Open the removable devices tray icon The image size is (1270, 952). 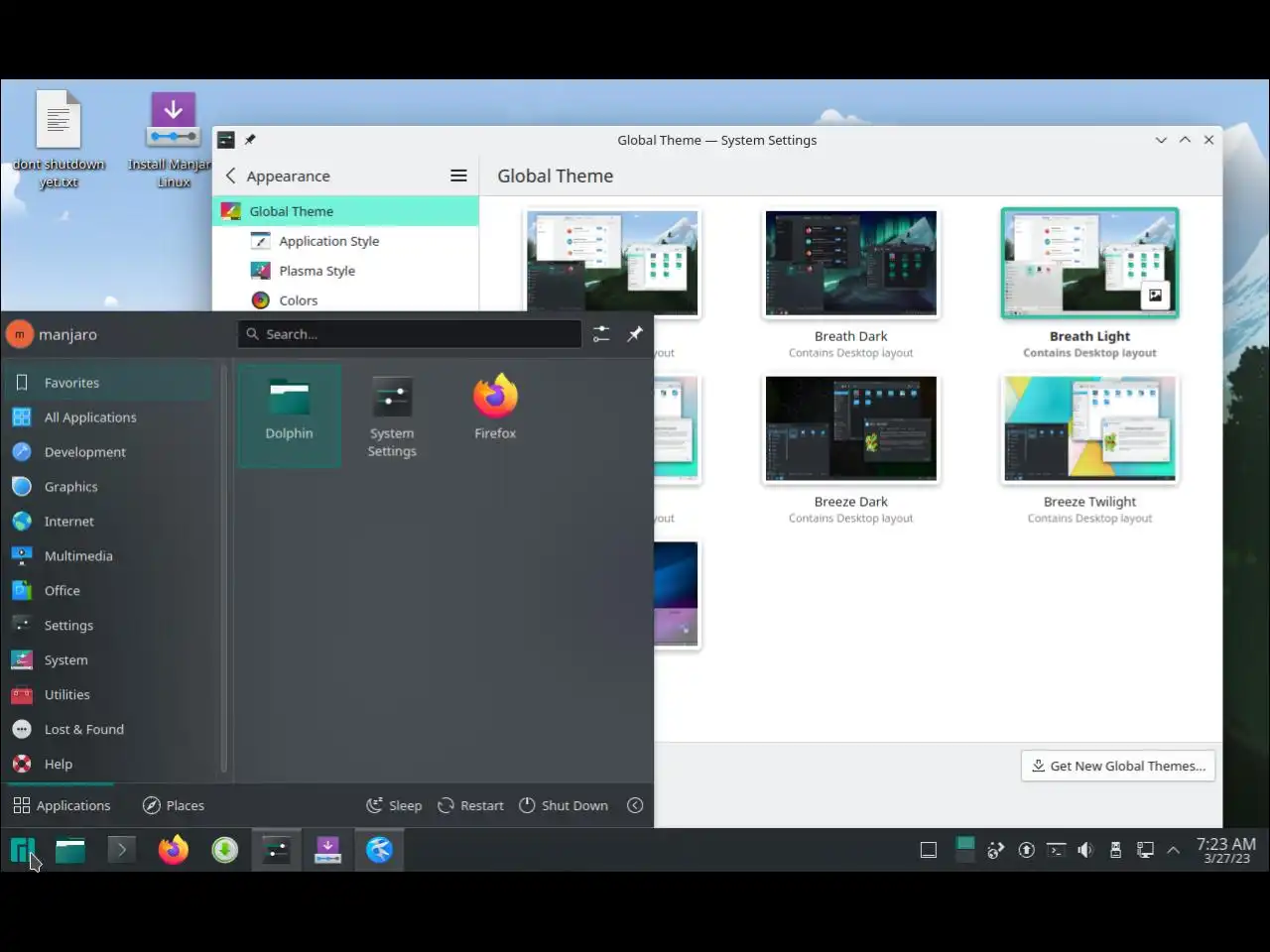[1115, 850]
